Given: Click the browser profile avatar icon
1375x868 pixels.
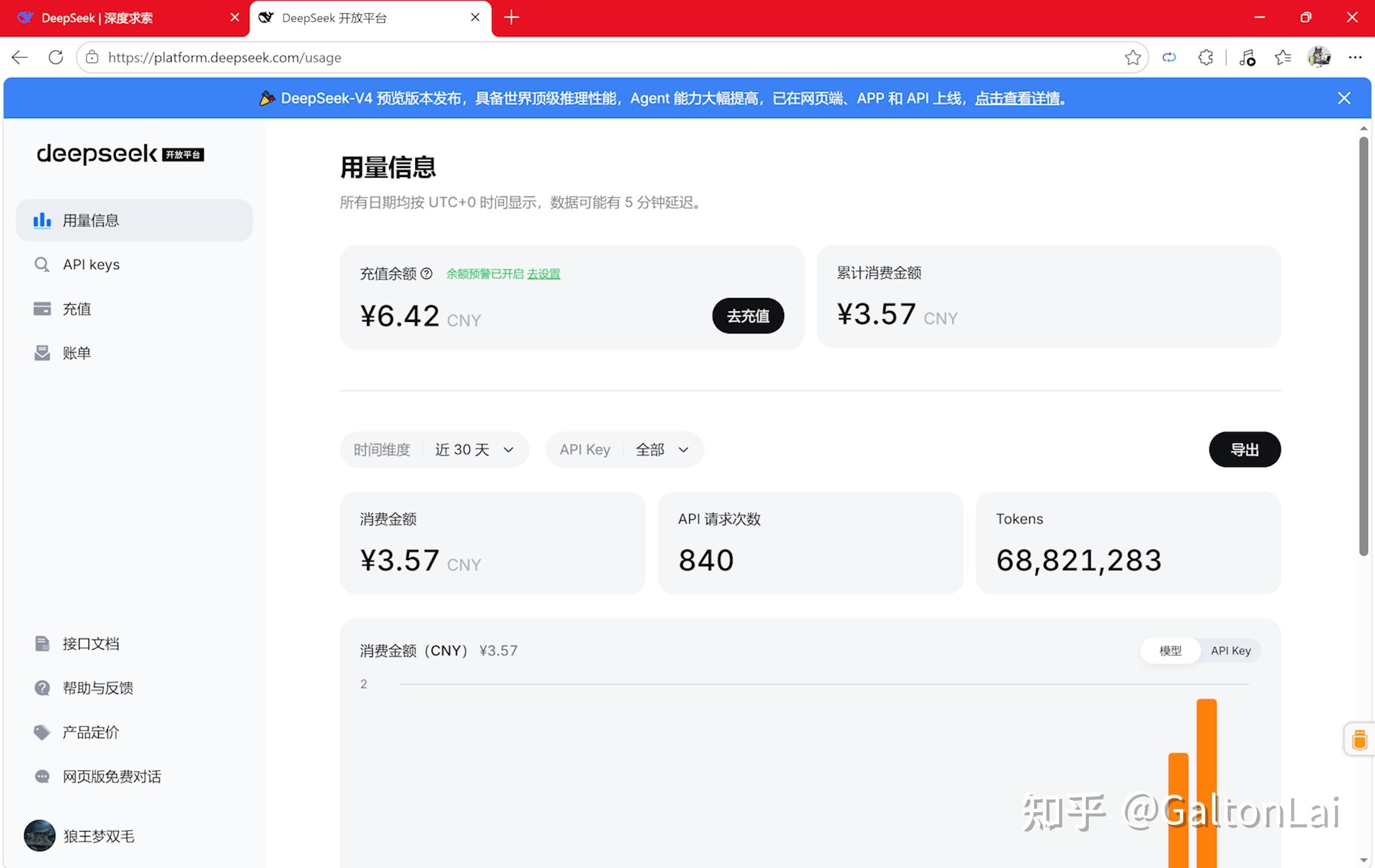Looking at the screenshot, I should (1319, 58).
